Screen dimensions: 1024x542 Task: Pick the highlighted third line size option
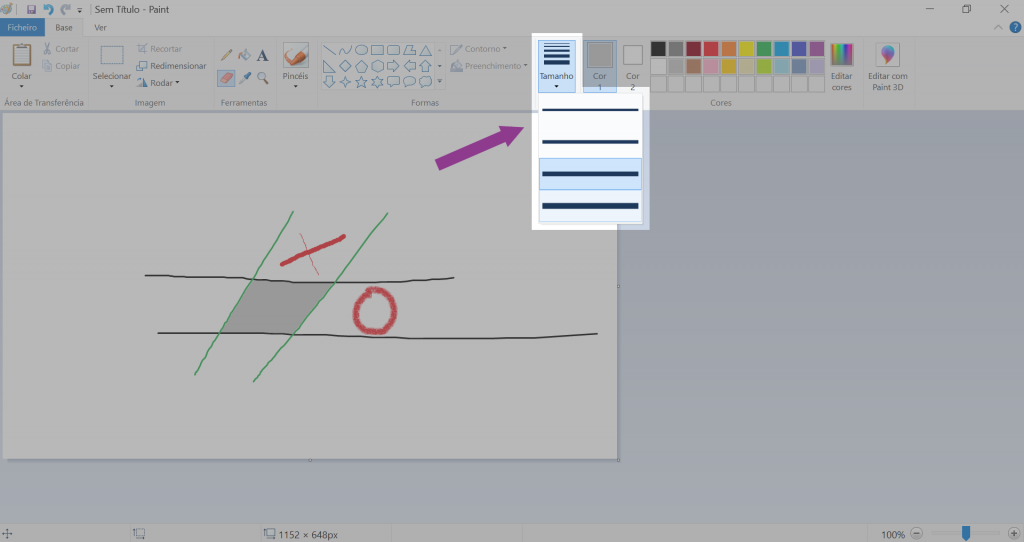coord(590,174)
